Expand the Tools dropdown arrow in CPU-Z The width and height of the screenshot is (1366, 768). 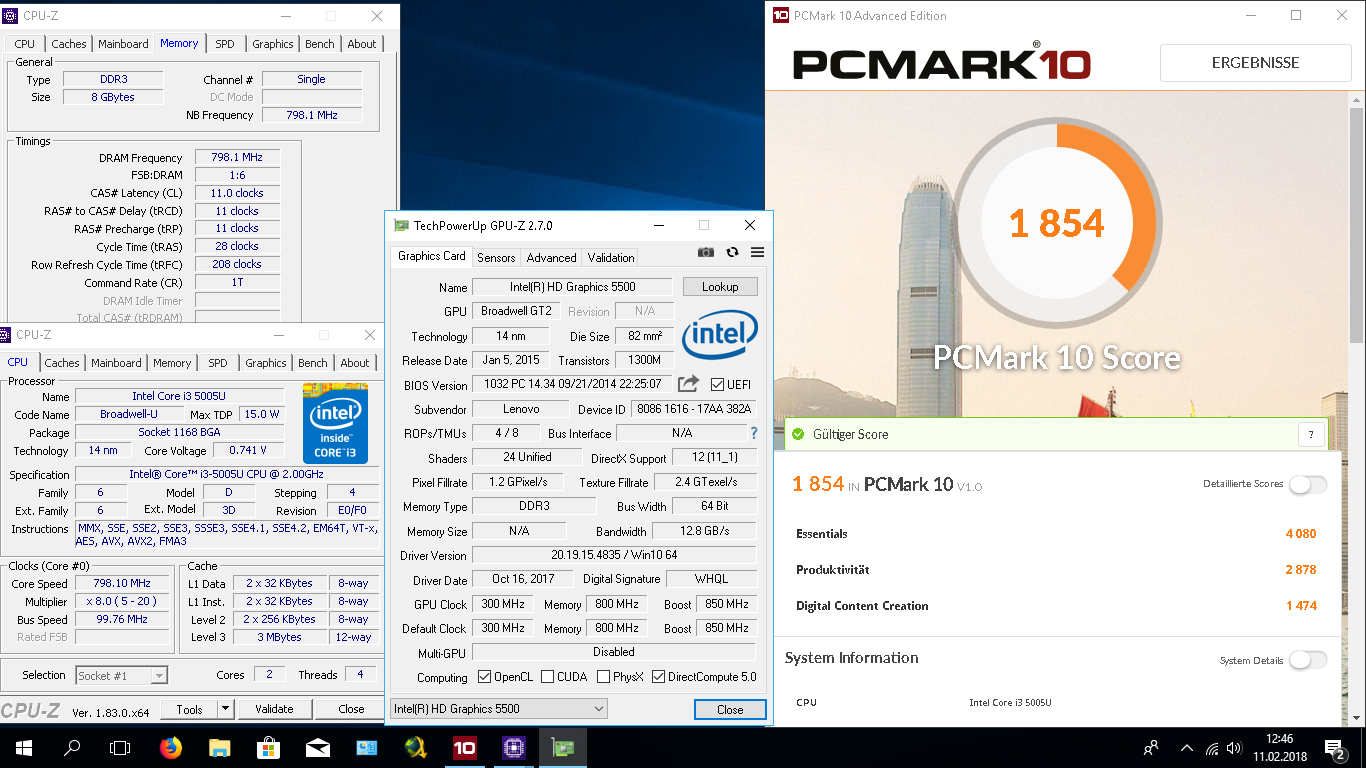(x=226, y=709)
